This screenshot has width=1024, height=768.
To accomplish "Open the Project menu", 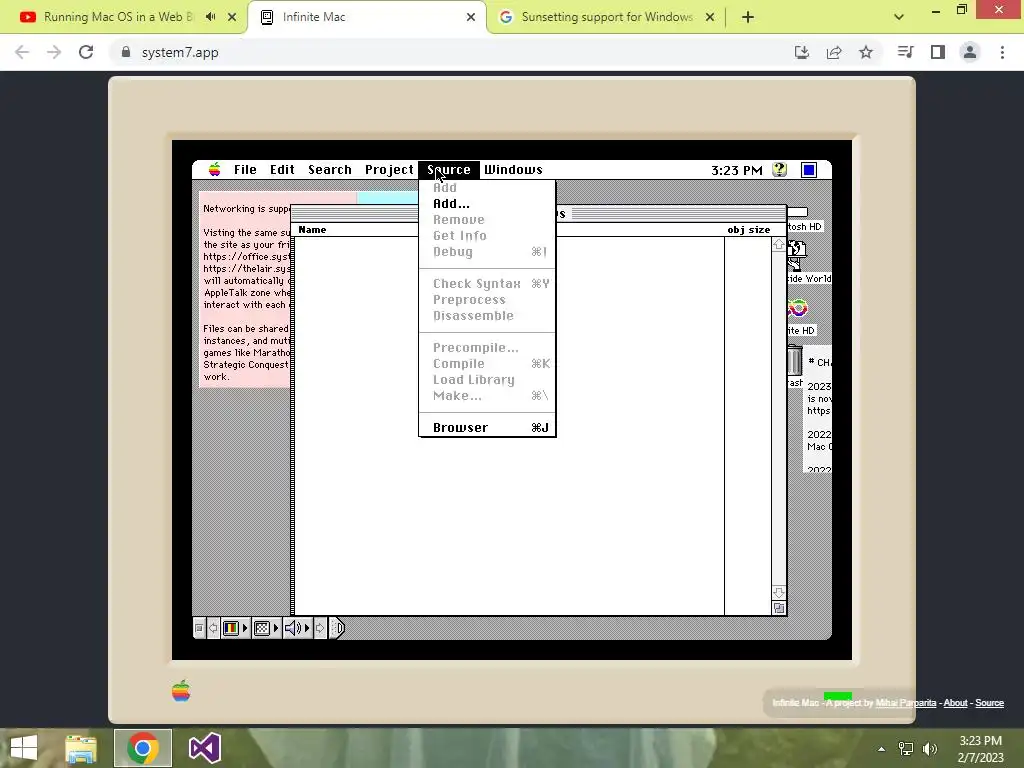I will 389,170.
